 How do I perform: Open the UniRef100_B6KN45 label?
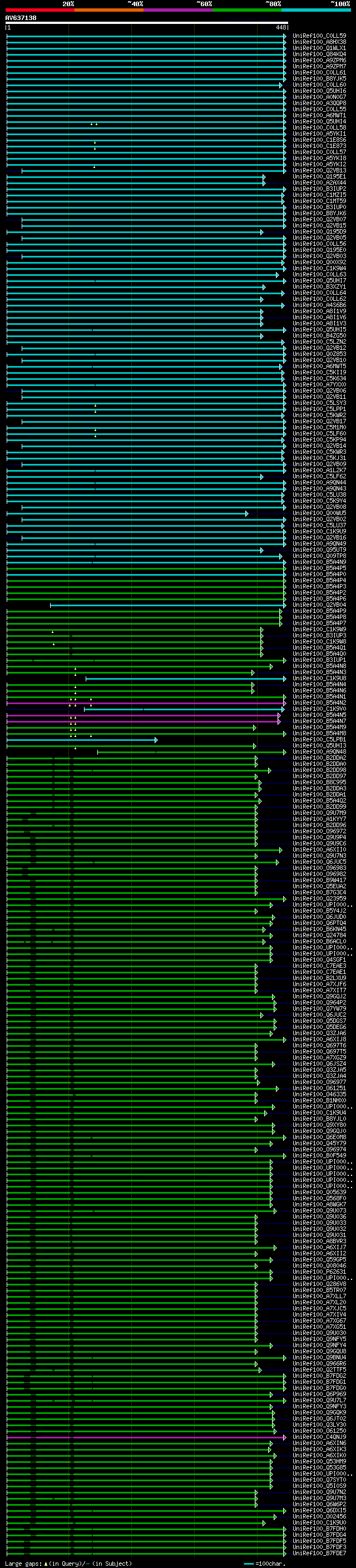[319, 929]
